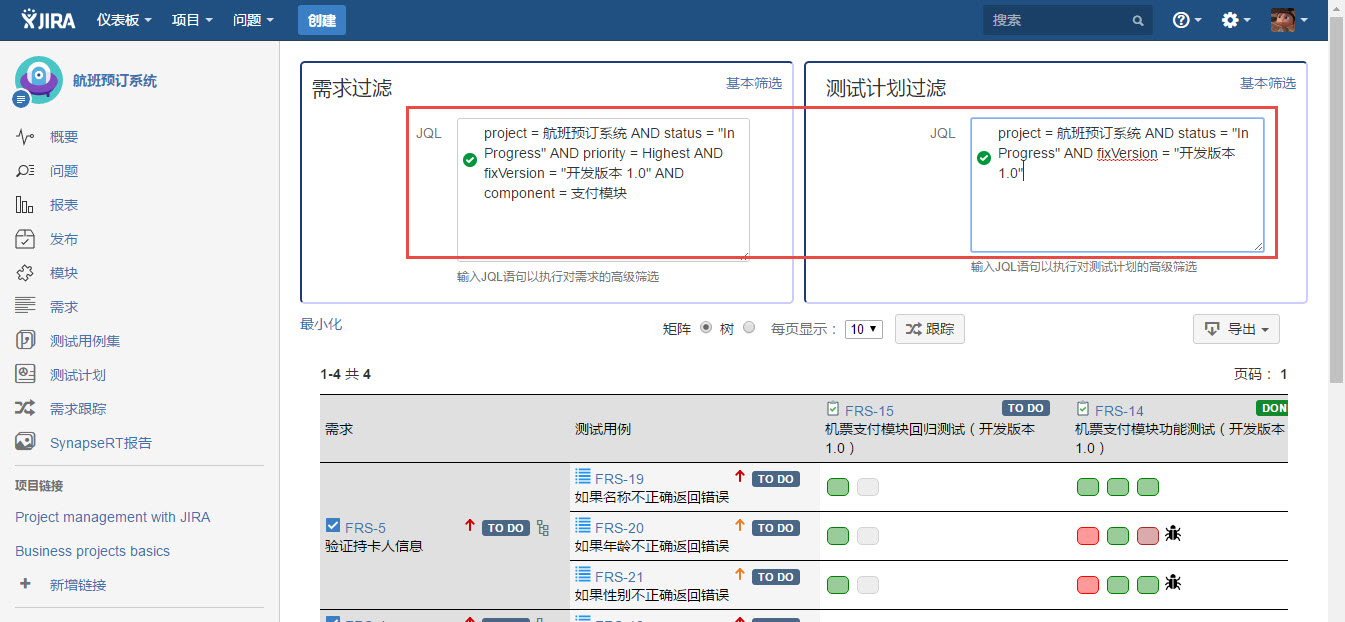Open 报表 in the sidebar
The height and width of the screenshot is (622, 1345).
coord(64,205)
